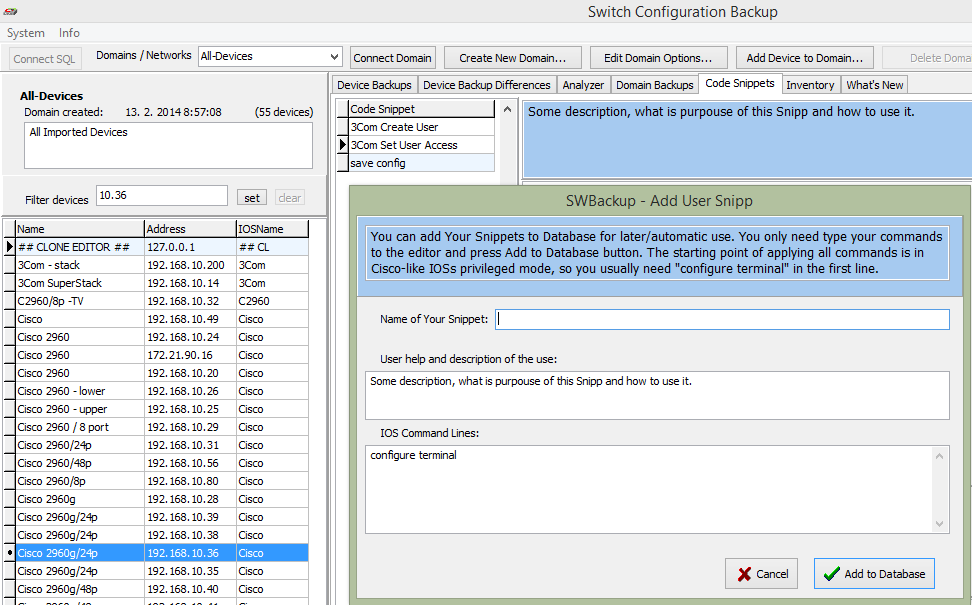This screenshot has width=972, height=605.
Task: Click the snippet list scroll up arrow
Action: [x=507, y=109]
